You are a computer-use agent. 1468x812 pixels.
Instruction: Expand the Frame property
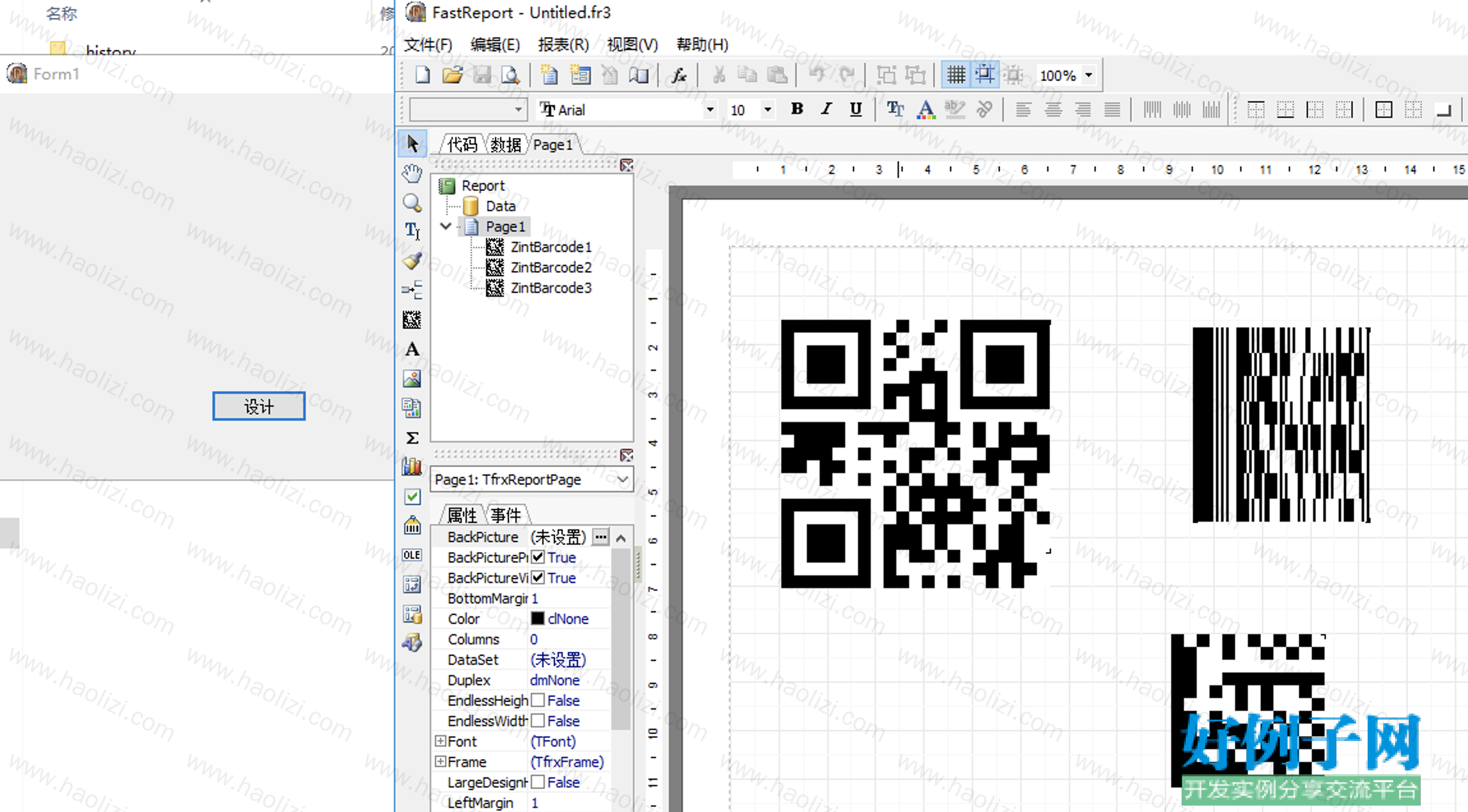(x=441, y=761)
